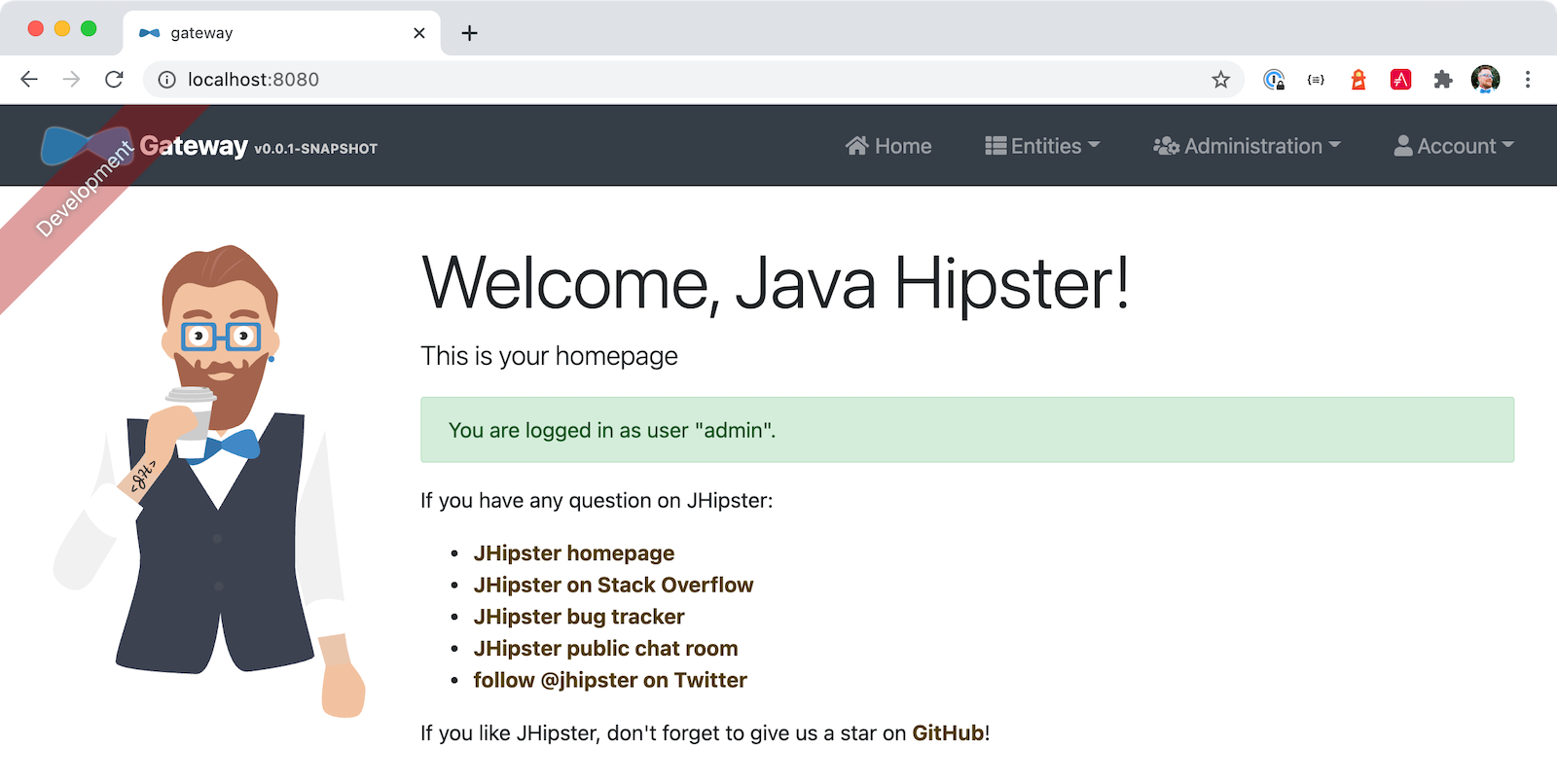Open the red Angular extension icon
1557x784 pixels.
pyautogui.click(x=1400, y=80)
